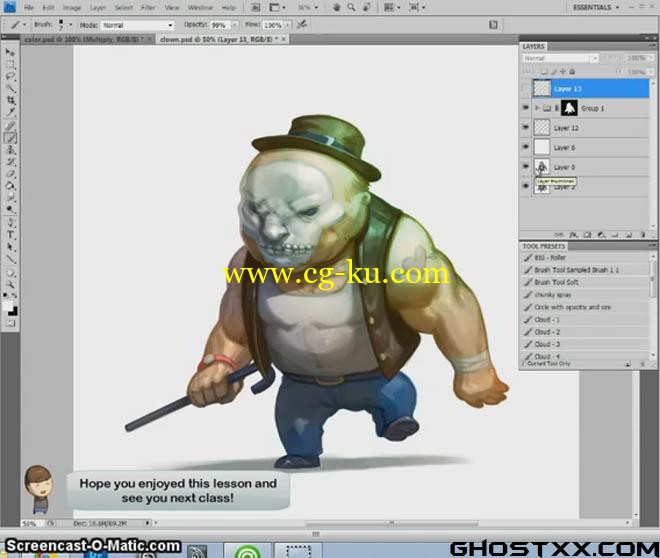The image size is (660, 558).
Task: Open the Filter menu
Action: (x=148, y=8)
